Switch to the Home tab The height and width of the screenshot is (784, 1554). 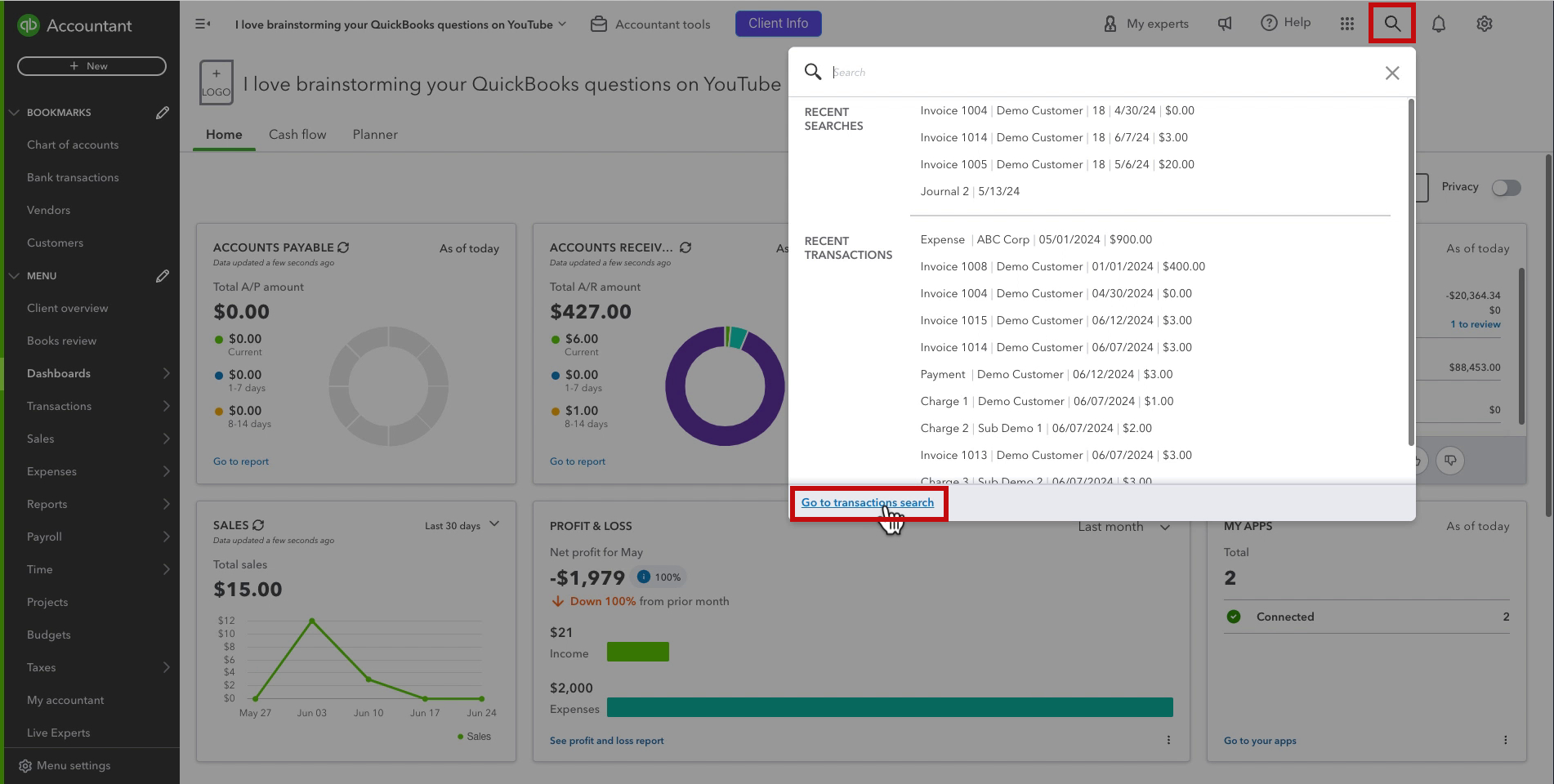coord(224,135)
